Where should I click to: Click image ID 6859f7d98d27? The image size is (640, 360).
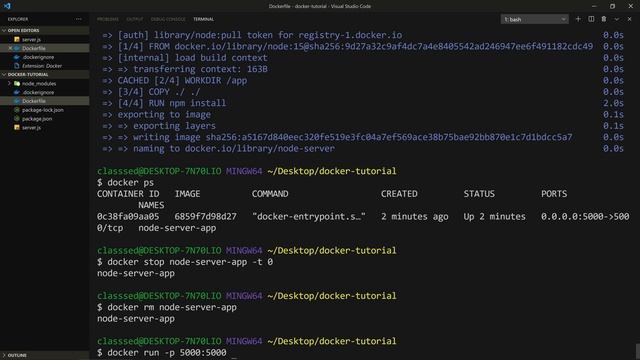[x=205, y=217]
